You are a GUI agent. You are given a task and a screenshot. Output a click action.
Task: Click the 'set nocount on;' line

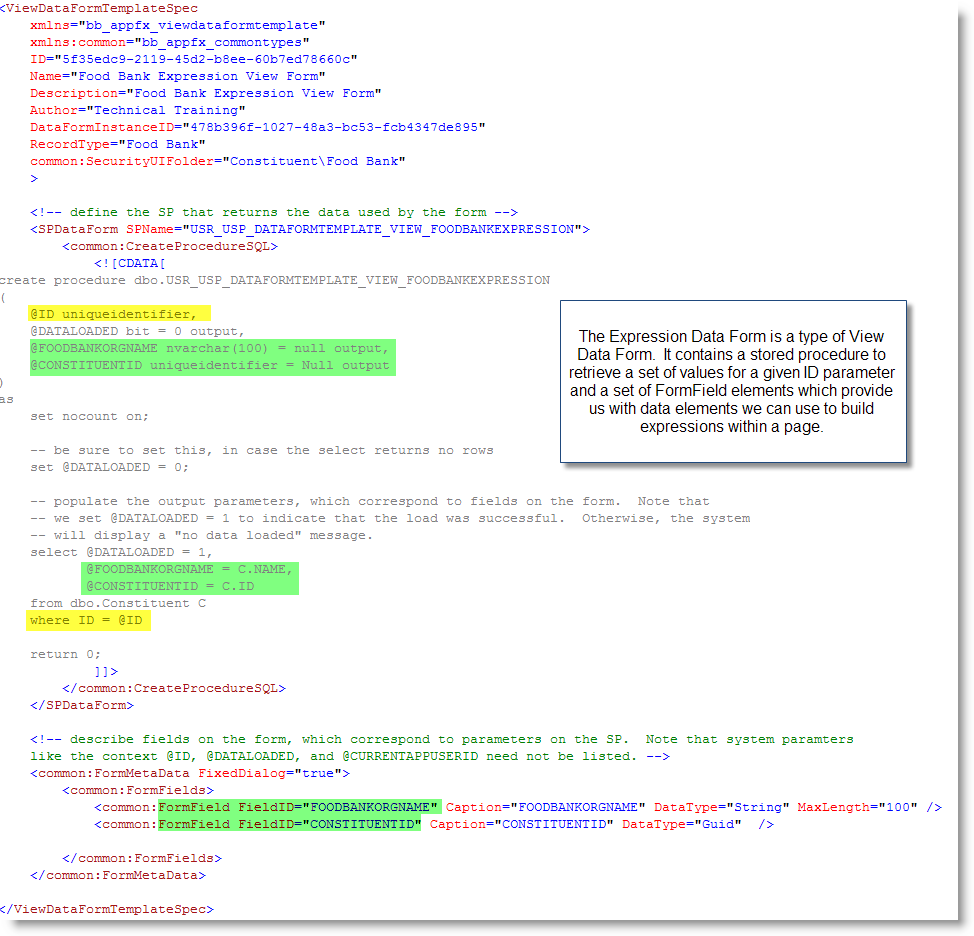point(89,416)
